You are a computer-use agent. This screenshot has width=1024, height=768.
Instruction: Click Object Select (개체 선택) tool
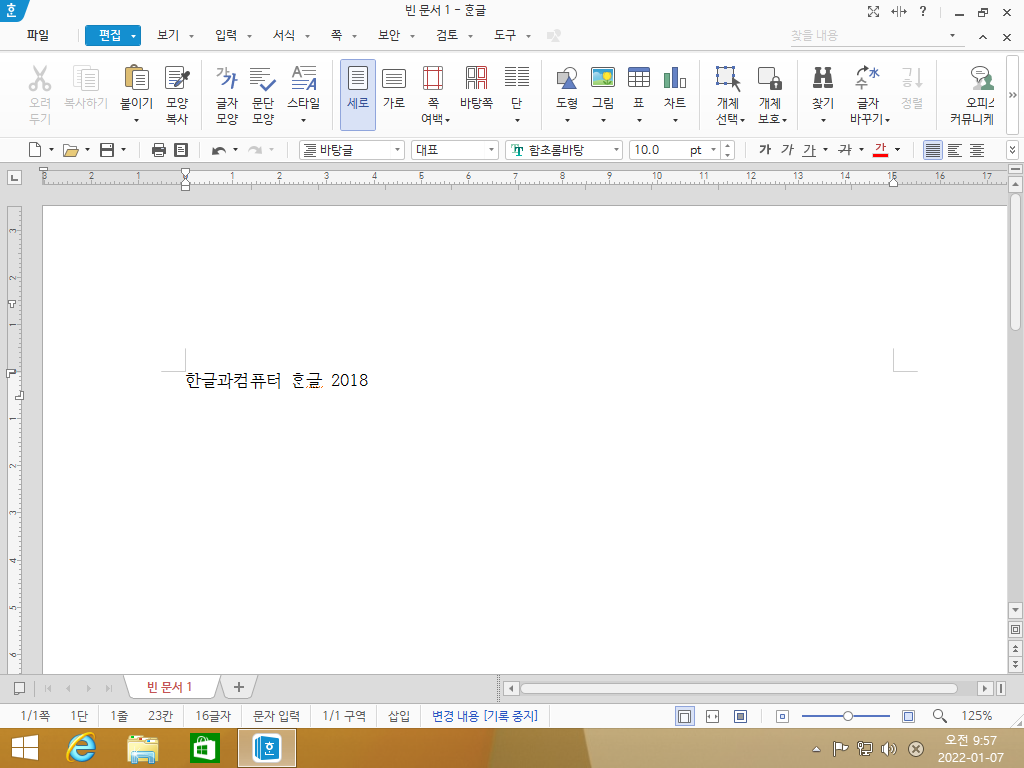(728, 78)
